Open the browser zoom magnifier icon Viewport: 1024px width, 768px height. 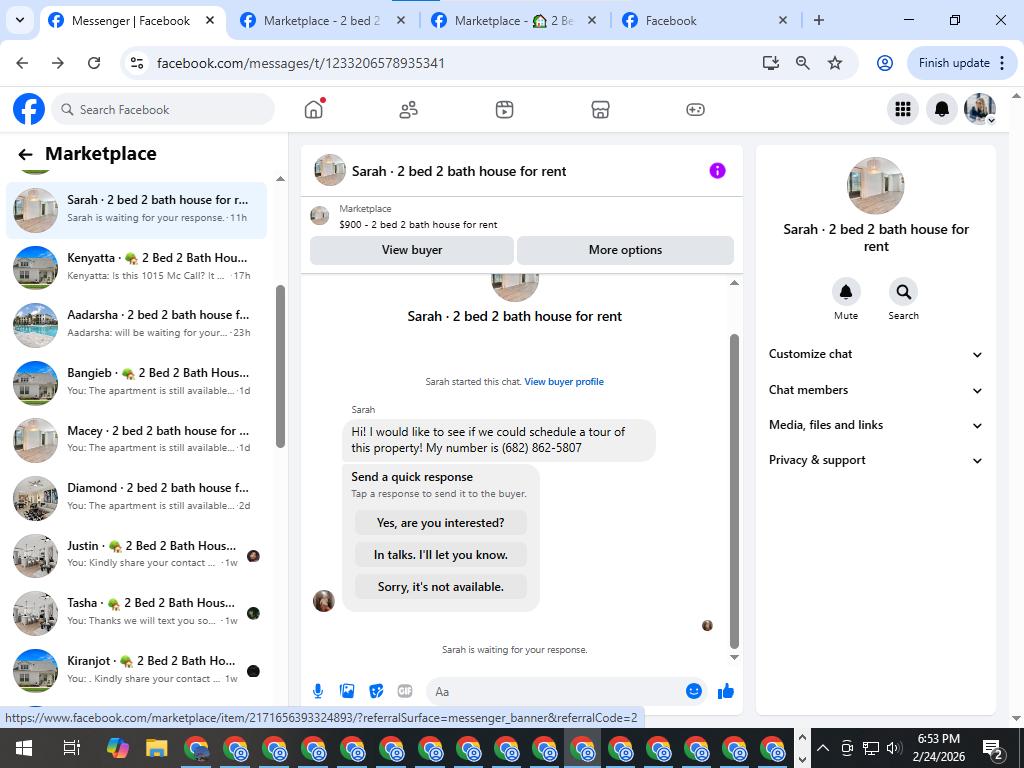pyautogui.click(x=803, y=63)
